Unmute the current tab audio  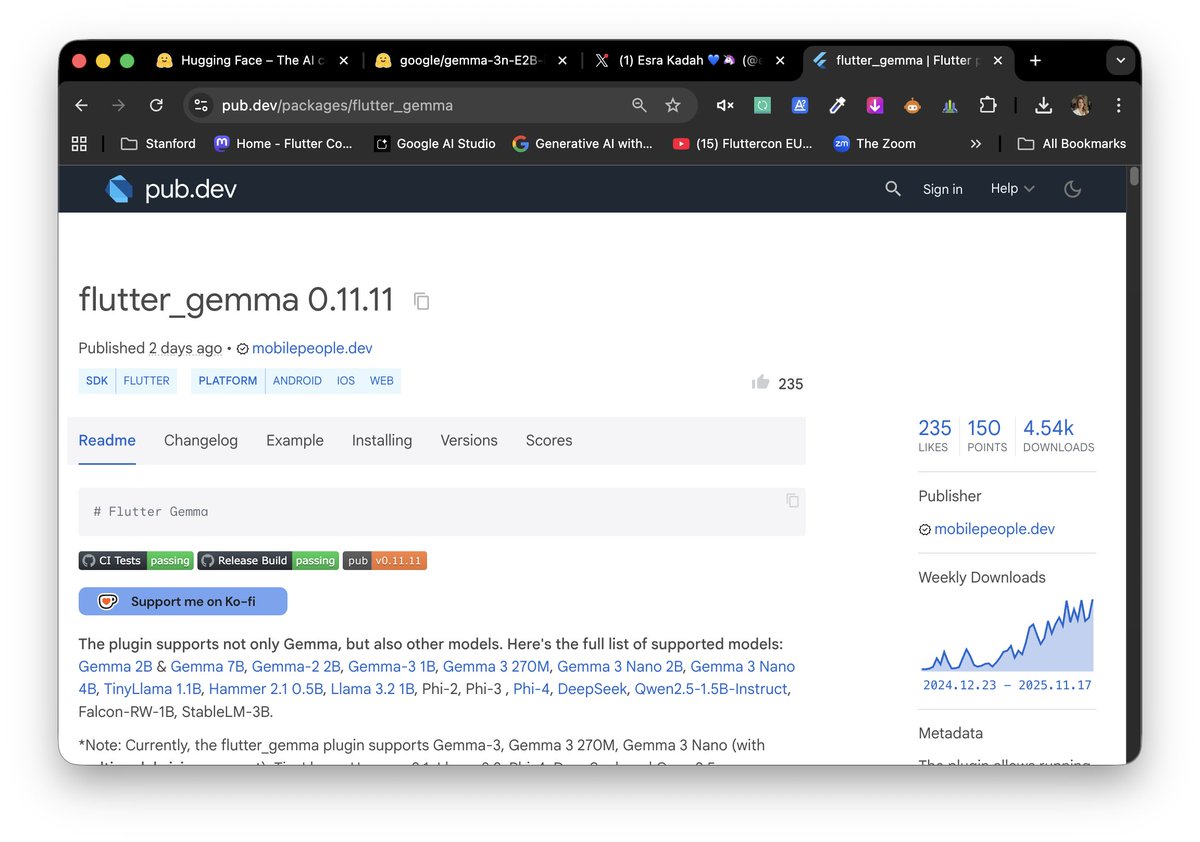click(724, 105)
